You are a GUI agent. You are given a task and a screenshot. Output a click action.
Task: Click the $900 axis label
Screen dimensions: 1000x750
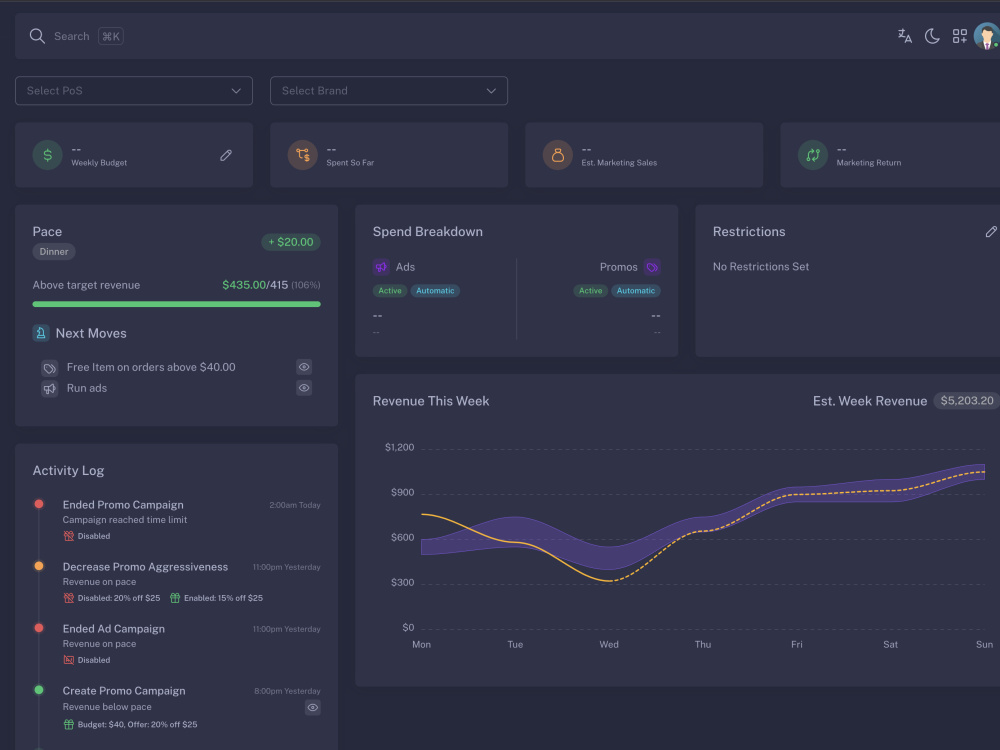pyautogui.click(x=402, y=492)
